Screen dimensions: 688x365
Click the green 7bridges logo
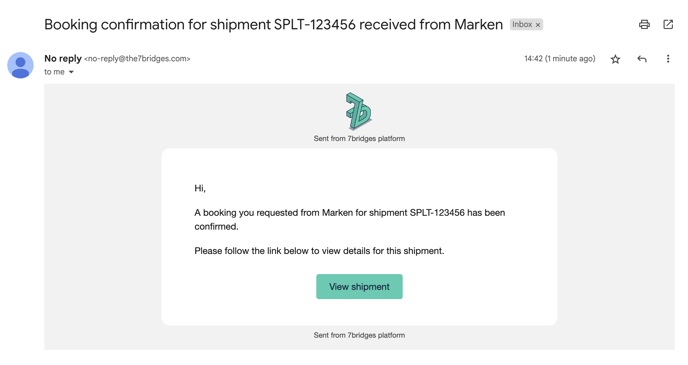[358, 111]
